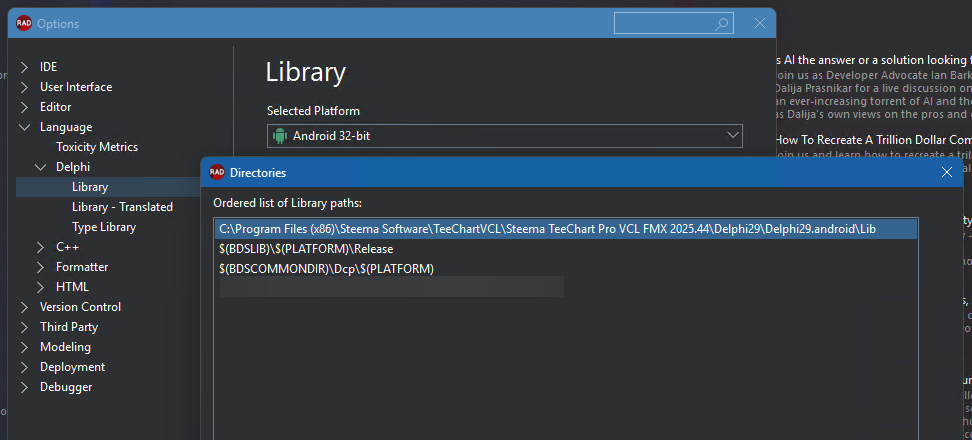Select the Language category label
Viewport: 972px width, 440px height.
point(66,127)
